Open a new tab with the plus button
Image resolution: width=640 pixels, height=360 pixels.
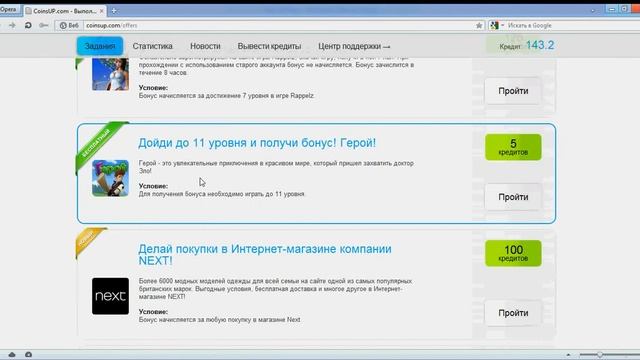click(114, 11)
